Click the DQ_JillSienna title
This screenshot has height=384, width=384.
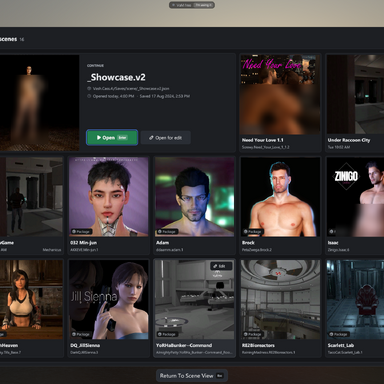pyautogui.click(x=85, y=345)
